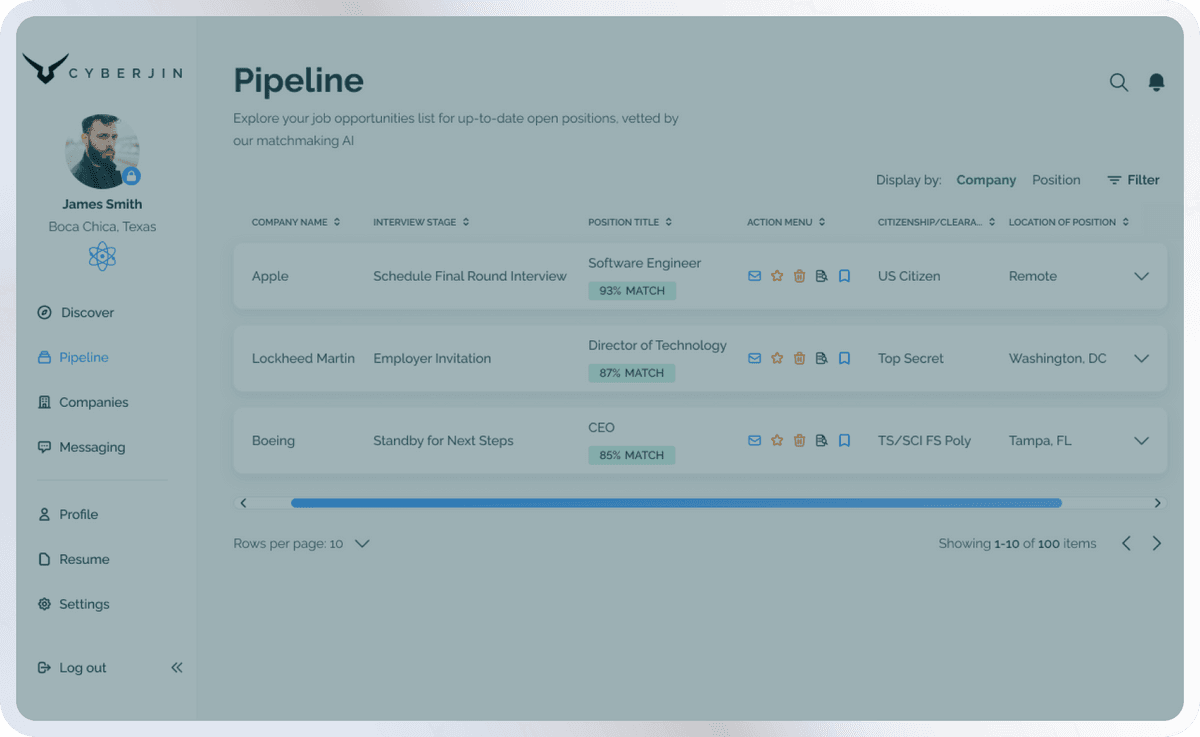Display the pipeline by Company

click(986, 180)
